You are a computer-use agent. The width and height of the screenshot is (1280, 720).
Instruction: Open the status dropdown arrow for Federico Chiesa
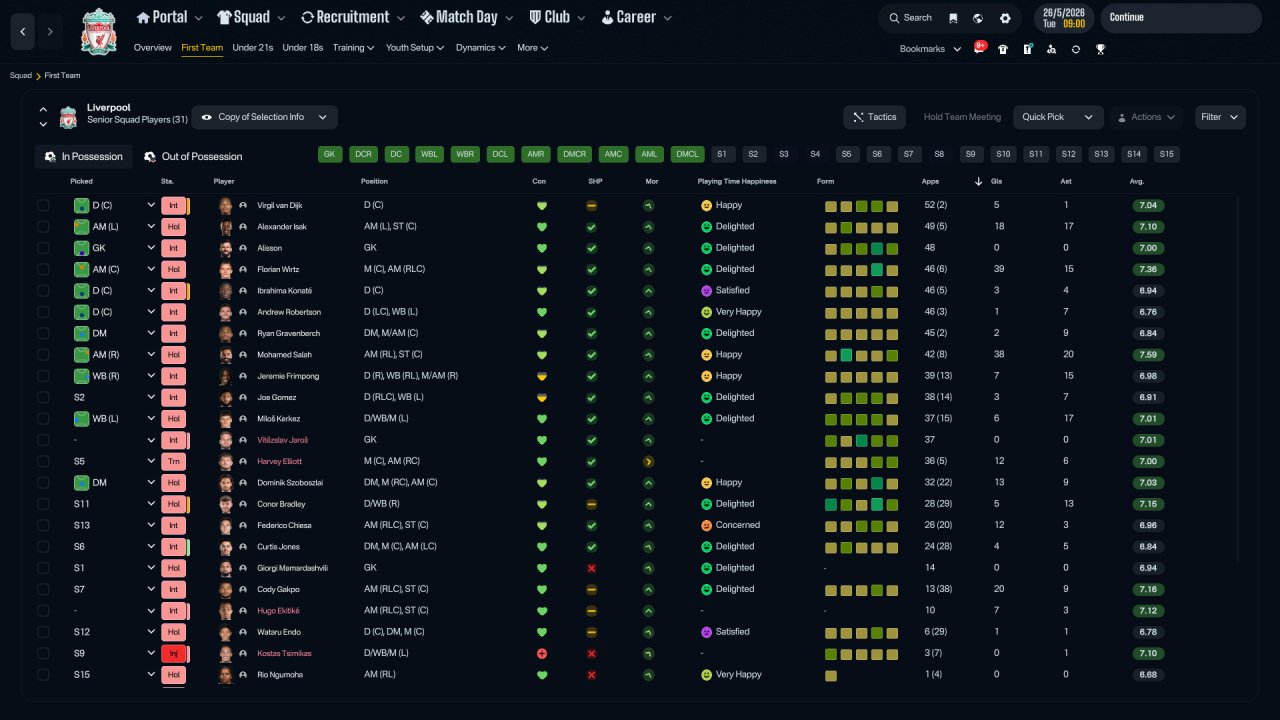[x=151, y=525]
